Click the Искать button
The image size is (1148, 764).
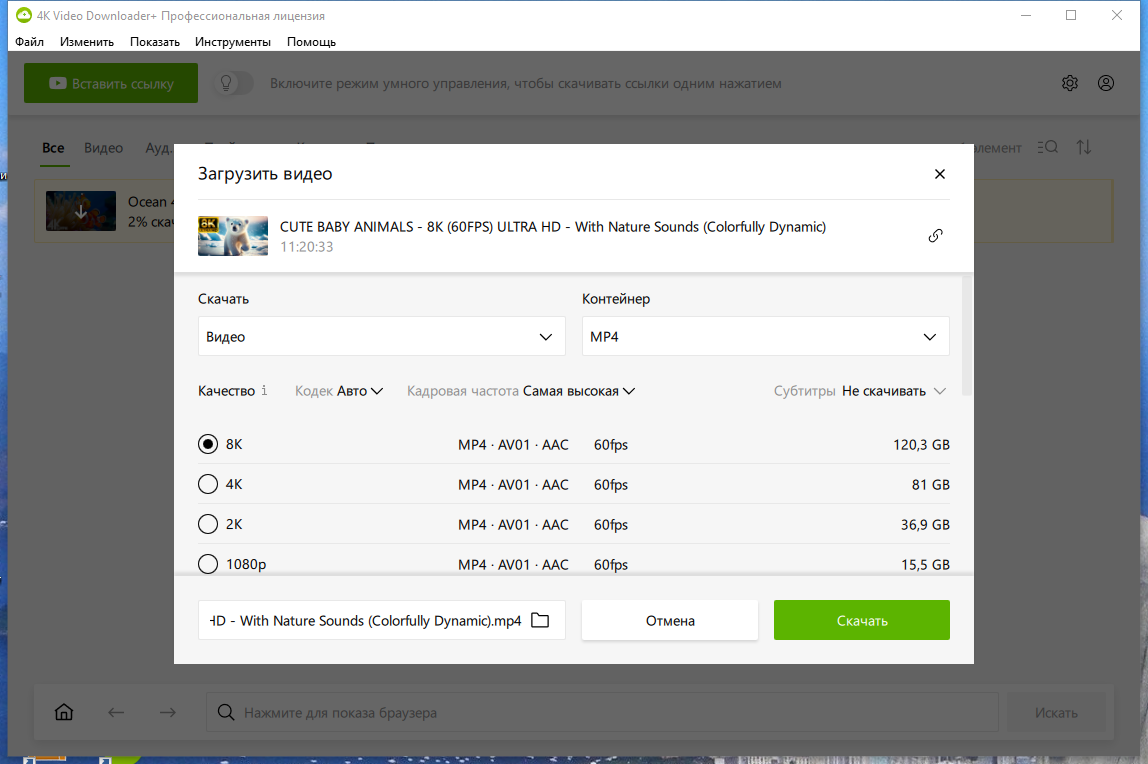pos(1056,712)
